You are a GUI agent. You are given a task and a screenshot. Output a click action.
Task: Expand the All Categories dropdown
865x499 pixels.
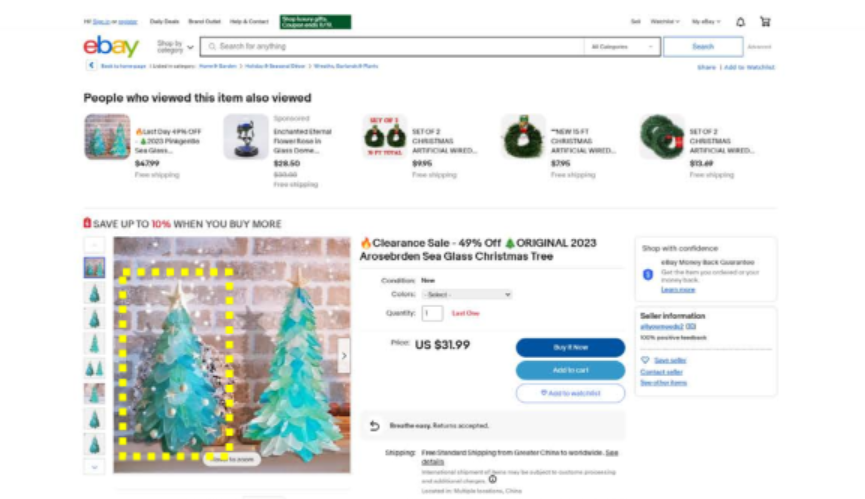pos(622,47)
